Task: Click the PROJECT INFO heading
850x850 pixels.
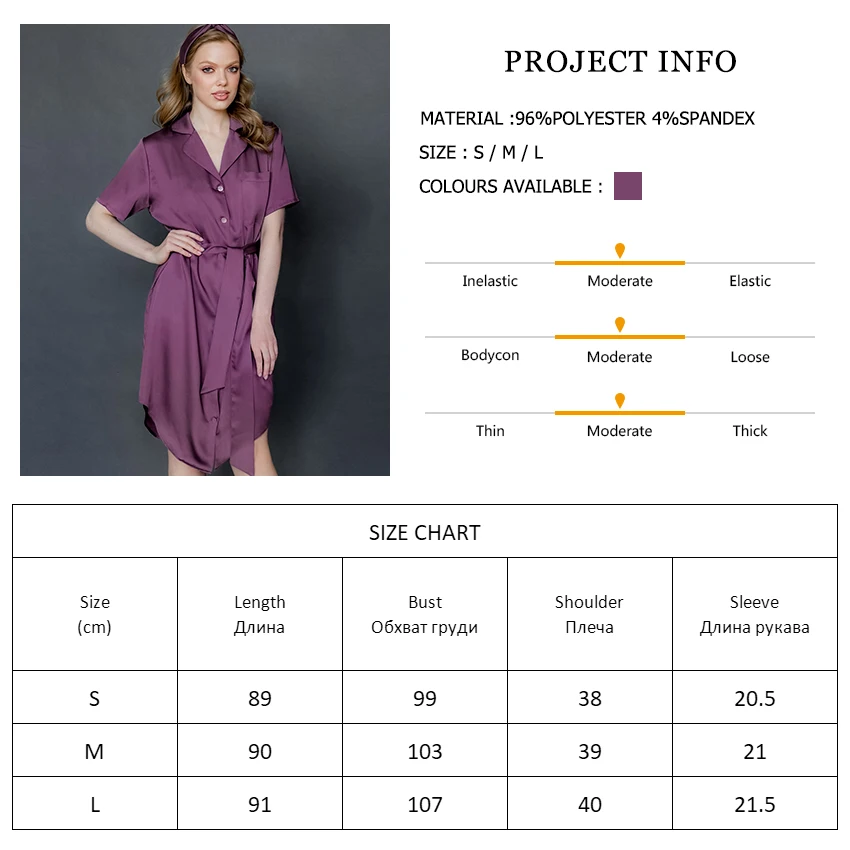Action: click(x=620, y=62)
